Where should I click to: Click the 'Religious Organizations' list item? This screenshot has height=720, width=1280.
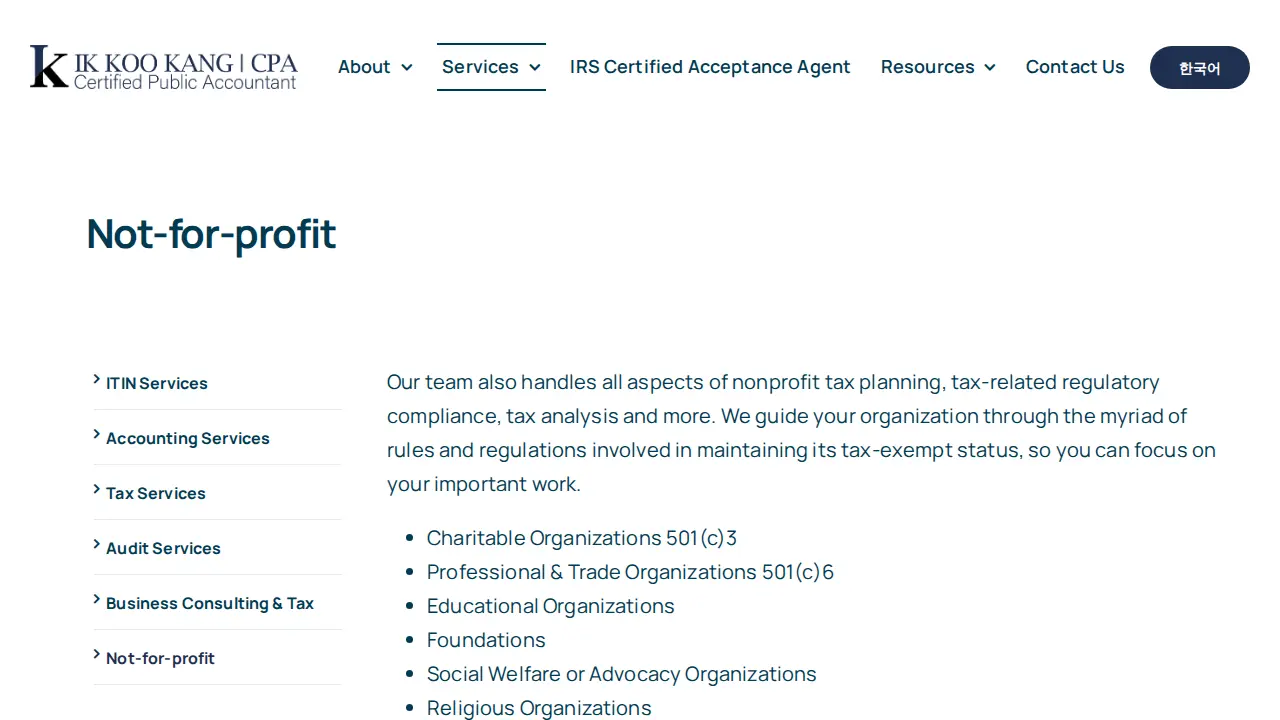pos(539,708)
